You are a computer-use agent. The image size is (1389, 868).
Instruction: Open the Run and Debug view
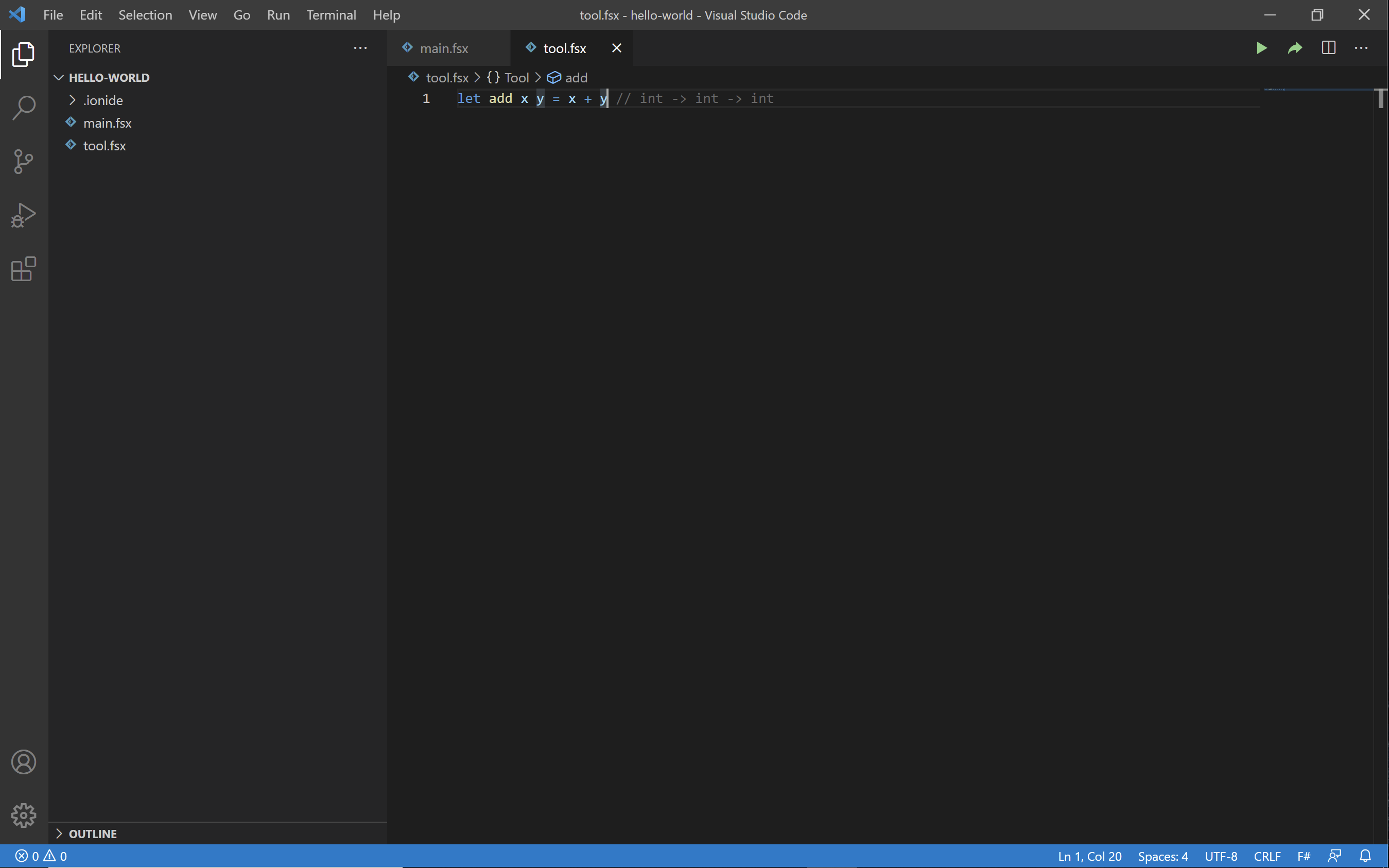coord(24,215)
